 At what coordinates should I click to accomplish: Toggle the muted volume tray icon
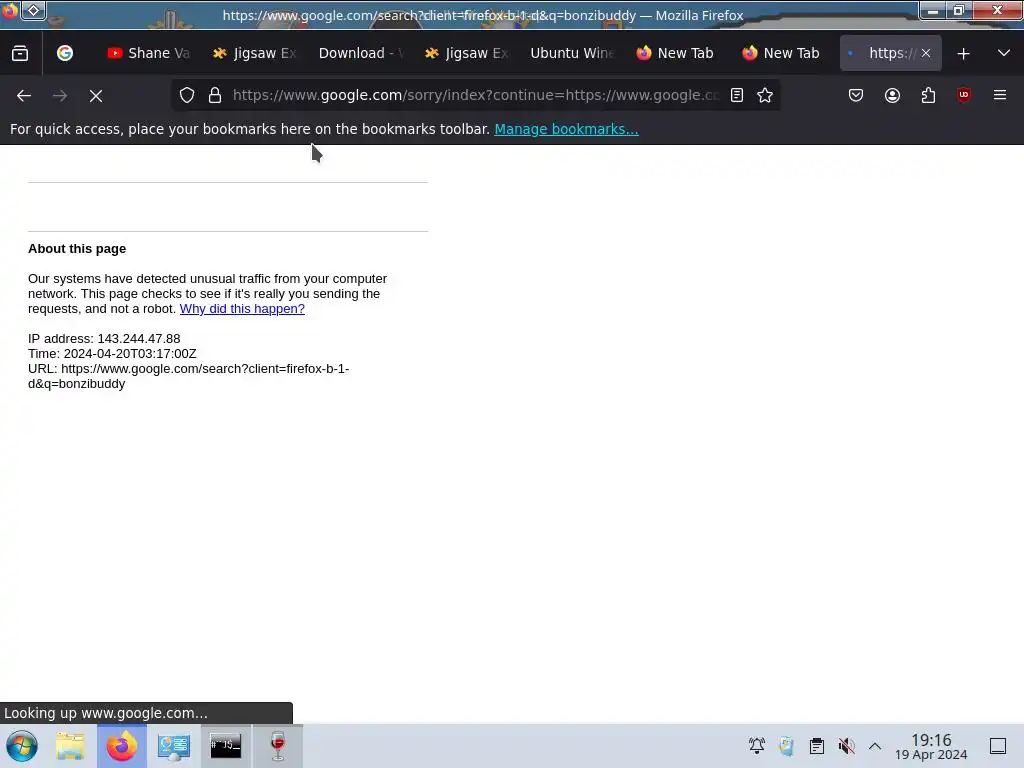click(x=846, y=746)
